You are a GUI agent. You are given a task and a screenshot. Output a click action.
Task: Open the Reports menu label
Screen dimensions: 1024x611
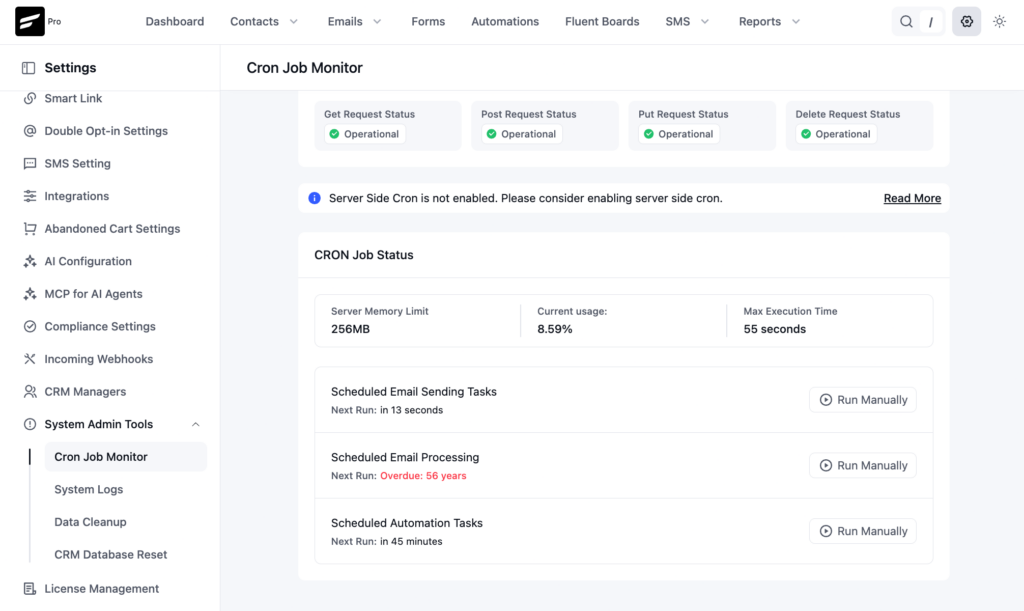click(760, 22)
